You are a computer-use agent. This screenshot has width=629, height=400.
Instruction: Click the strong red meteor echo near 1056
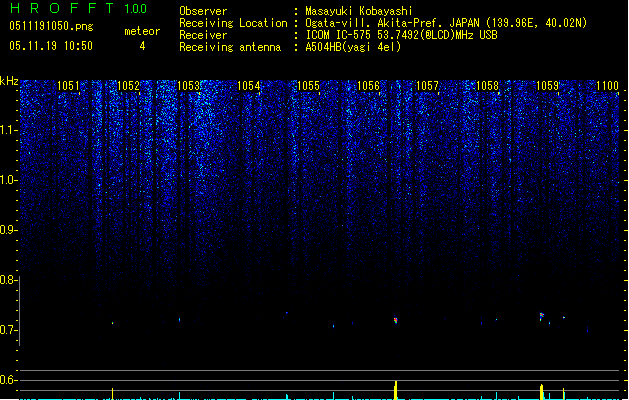(396, 320)
